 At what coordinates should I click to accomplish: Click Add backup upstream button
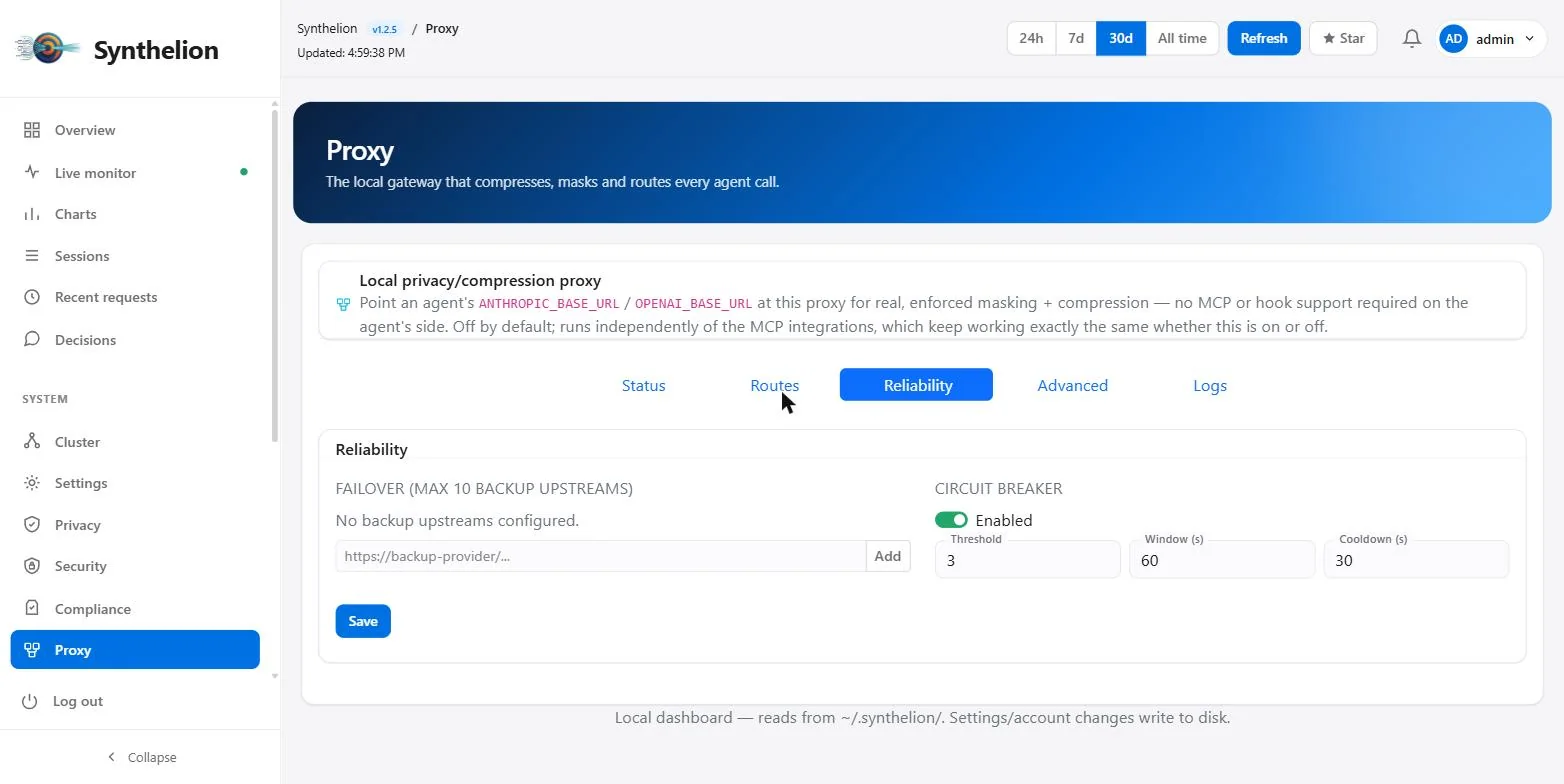(888, 556)
